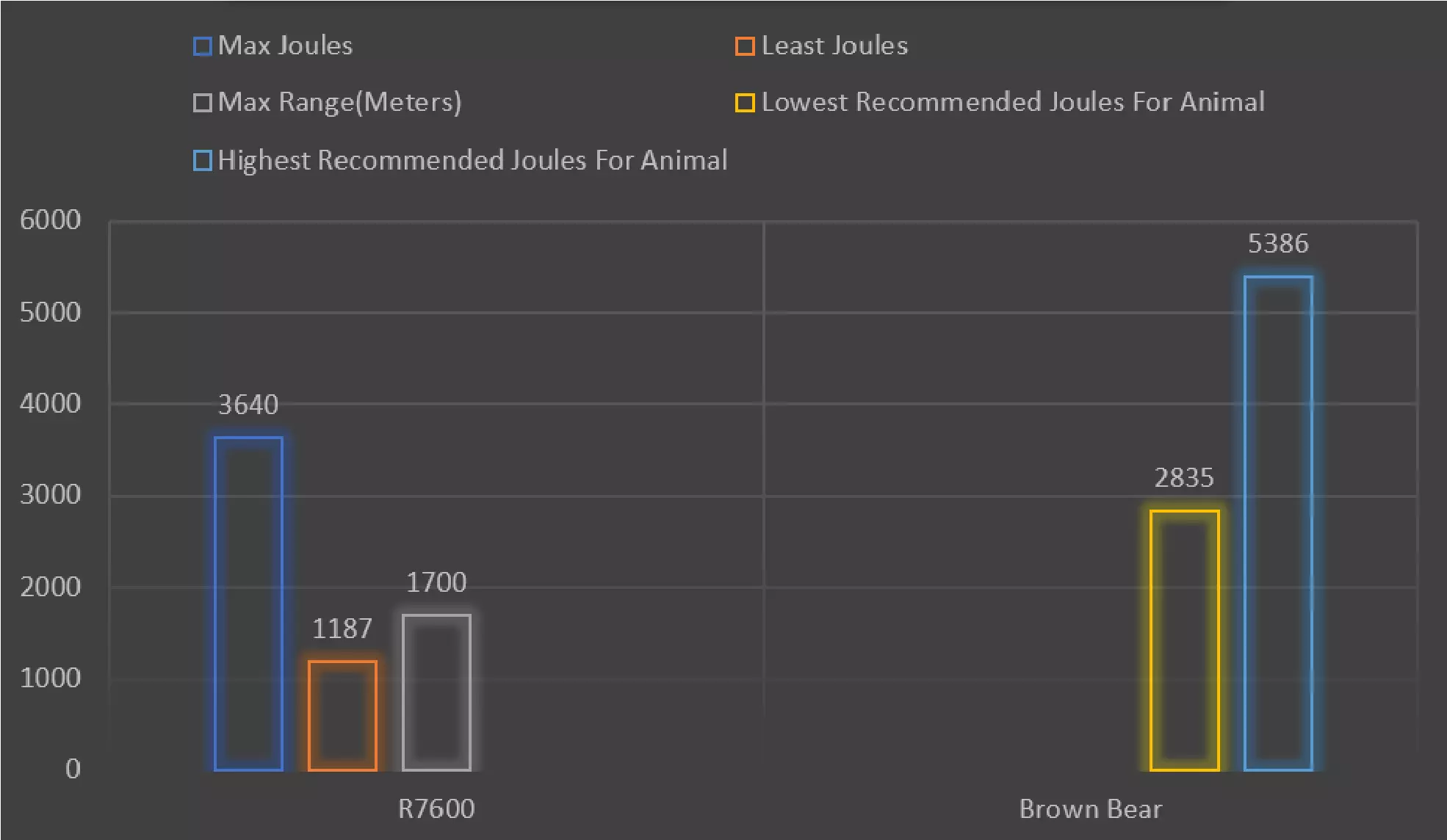The width and height of the screenshot is (1447, 840).
Task: Select the Max Range(Meters) legend entry text
Action: point(339,102)
